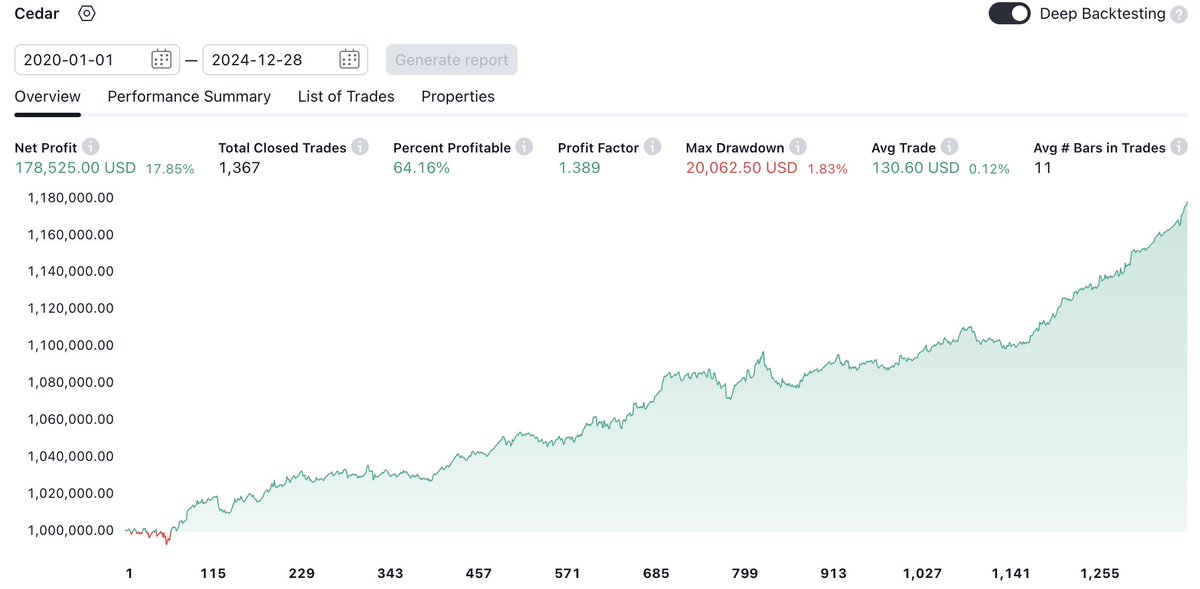Switch to the Performance Summary tab

pos(188,96)
